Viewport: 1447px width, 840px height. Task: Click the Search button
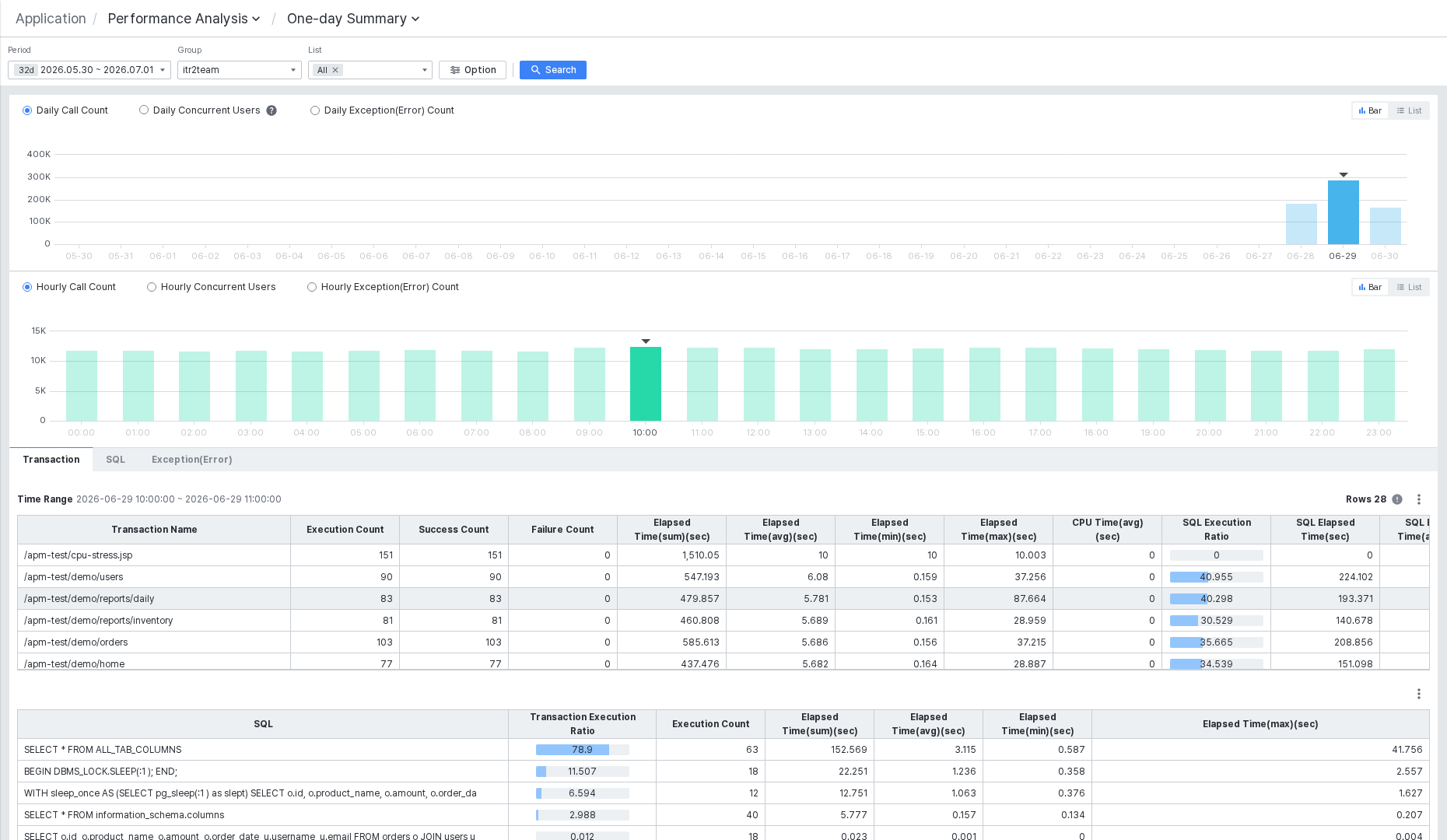coord(553,70)
